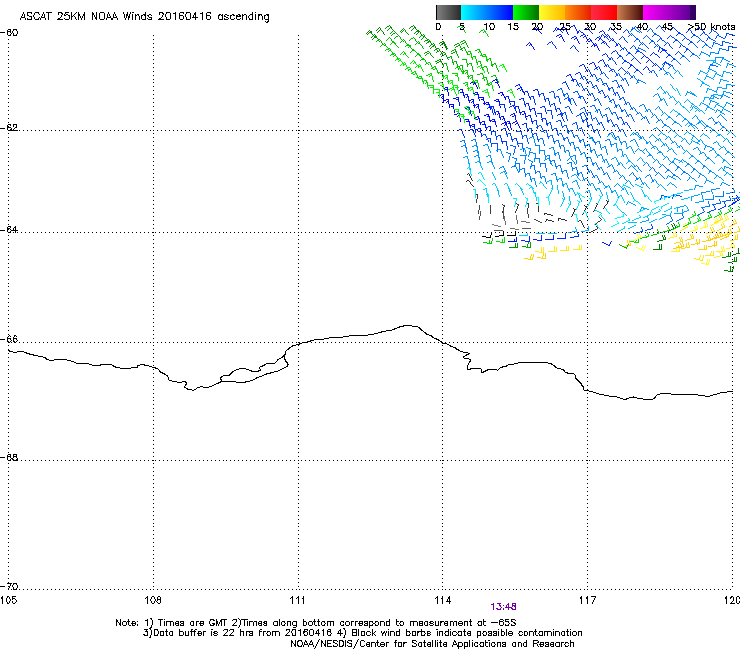The width and height of the screenshot is (740, 650).
Task: Click the chart title "ASCAT 25KM NOAA Winds 20160416 ascending"
Action: click(144, 17)
